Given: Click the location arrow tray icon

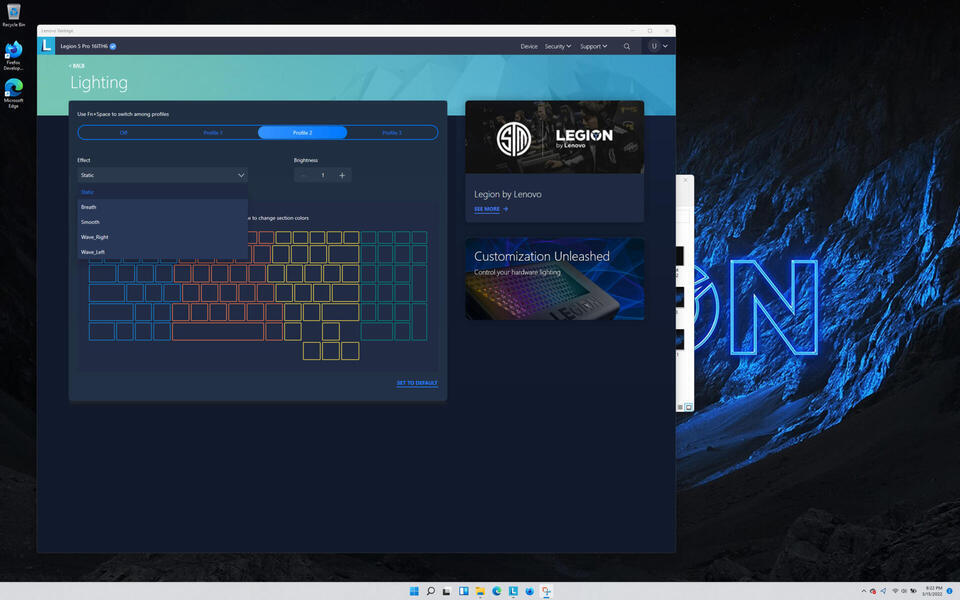Looking at the screenshot, I should pyautogui.click(x=883, y=591).
